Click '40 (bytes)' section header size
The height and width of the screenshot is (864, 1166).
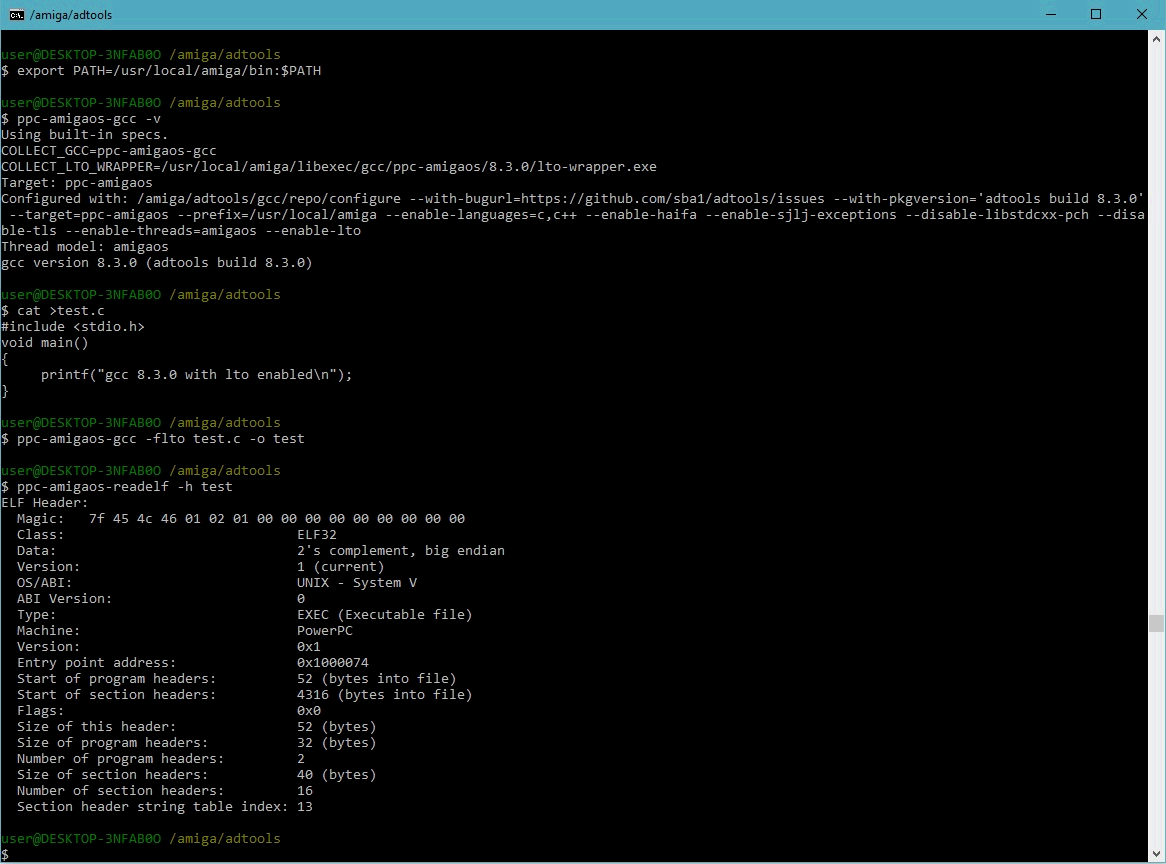coord(337,775)
